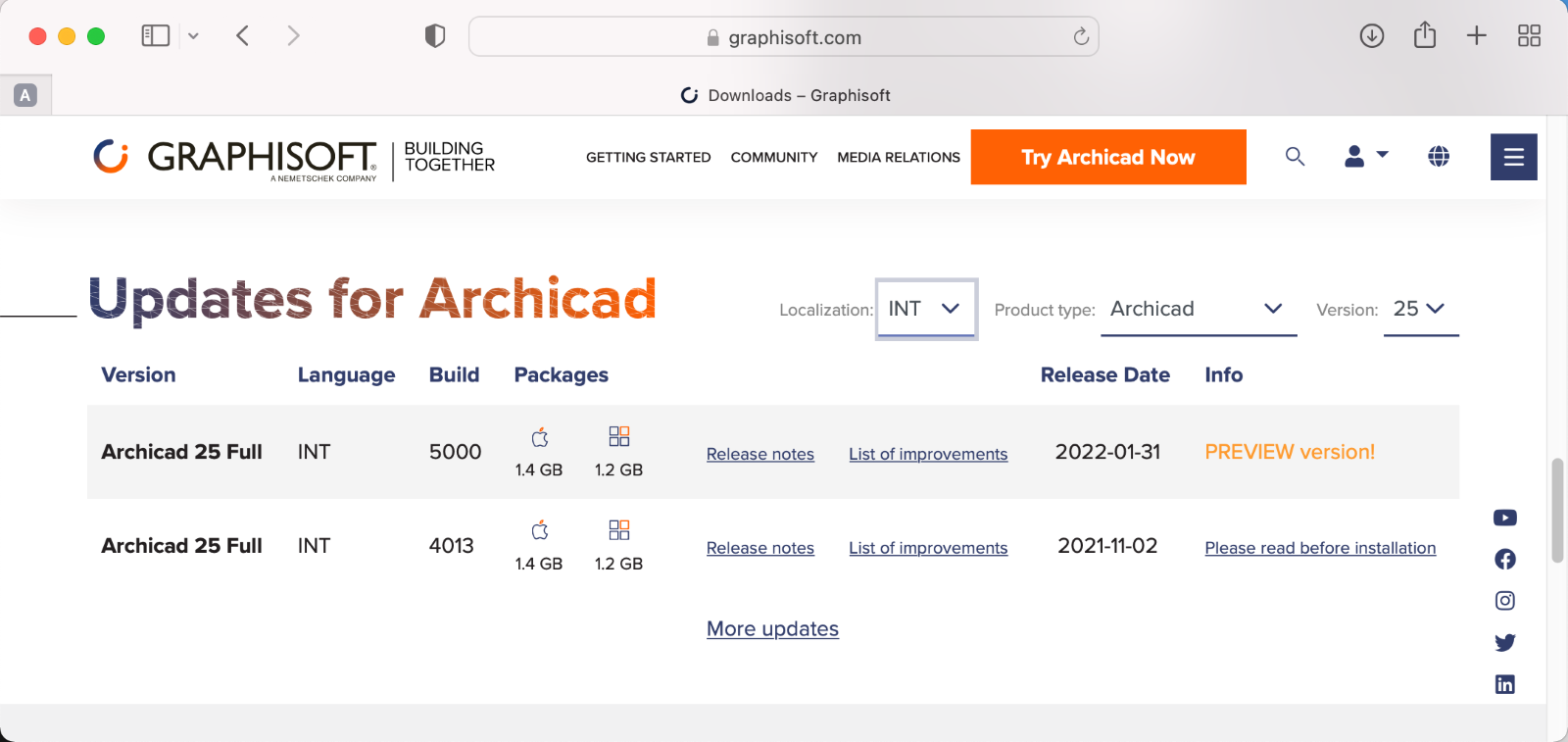1568x742 pixels.
Task: Click the Language column header
Action: [346, 374]
